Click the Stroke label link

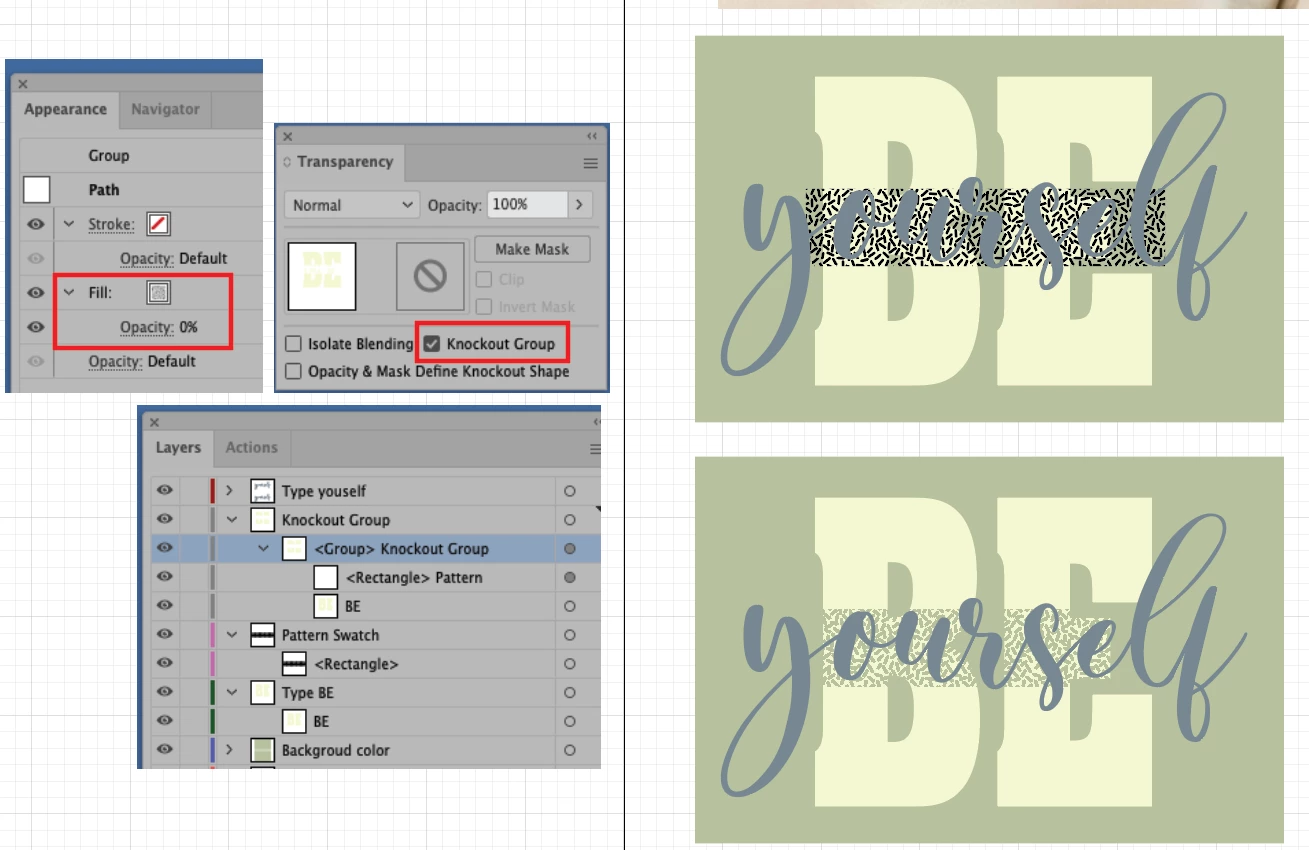111,224
